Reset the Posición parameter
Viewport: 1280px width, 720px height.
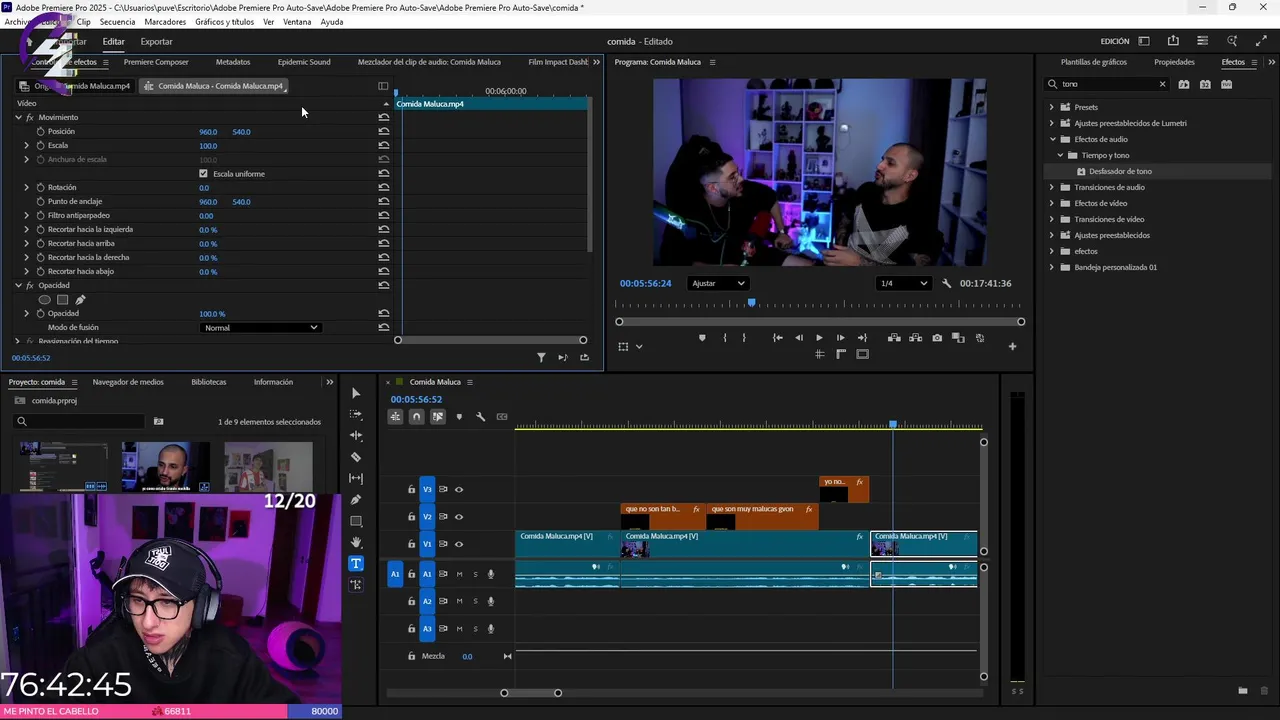pos(384,131)
